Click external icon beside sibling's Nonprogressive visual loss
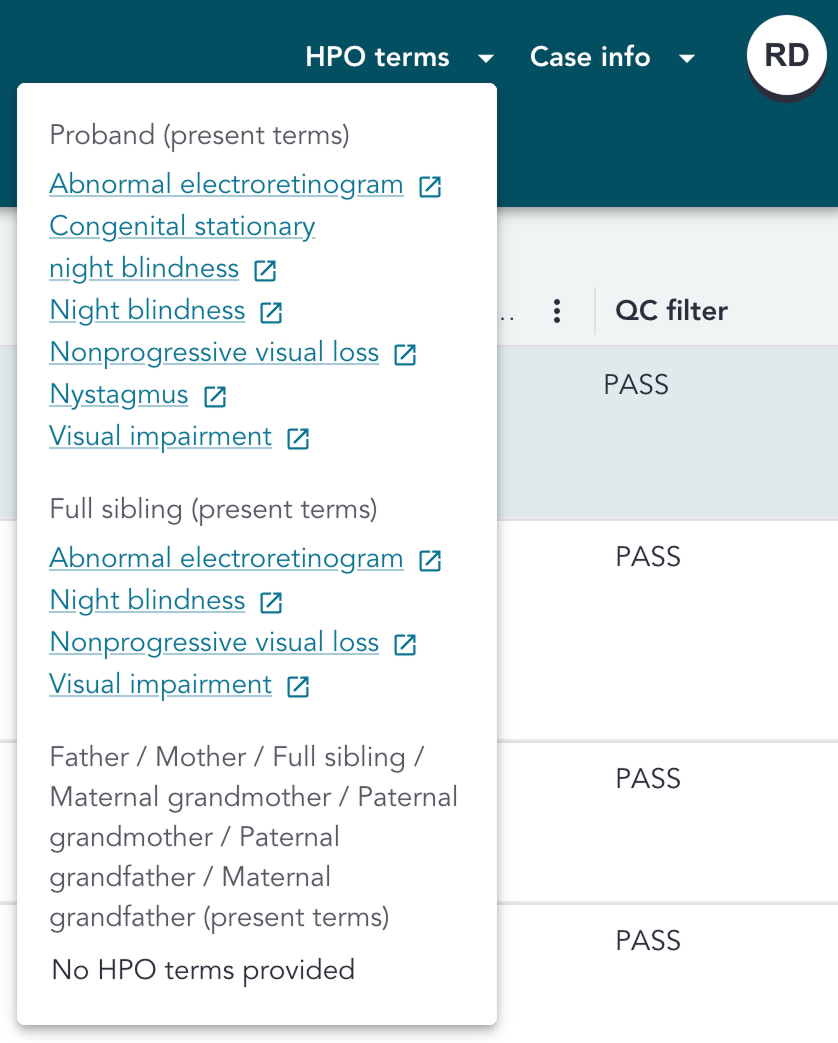Image resolution: width=838 pixels, height=1043 pixels. click(405, 644)
